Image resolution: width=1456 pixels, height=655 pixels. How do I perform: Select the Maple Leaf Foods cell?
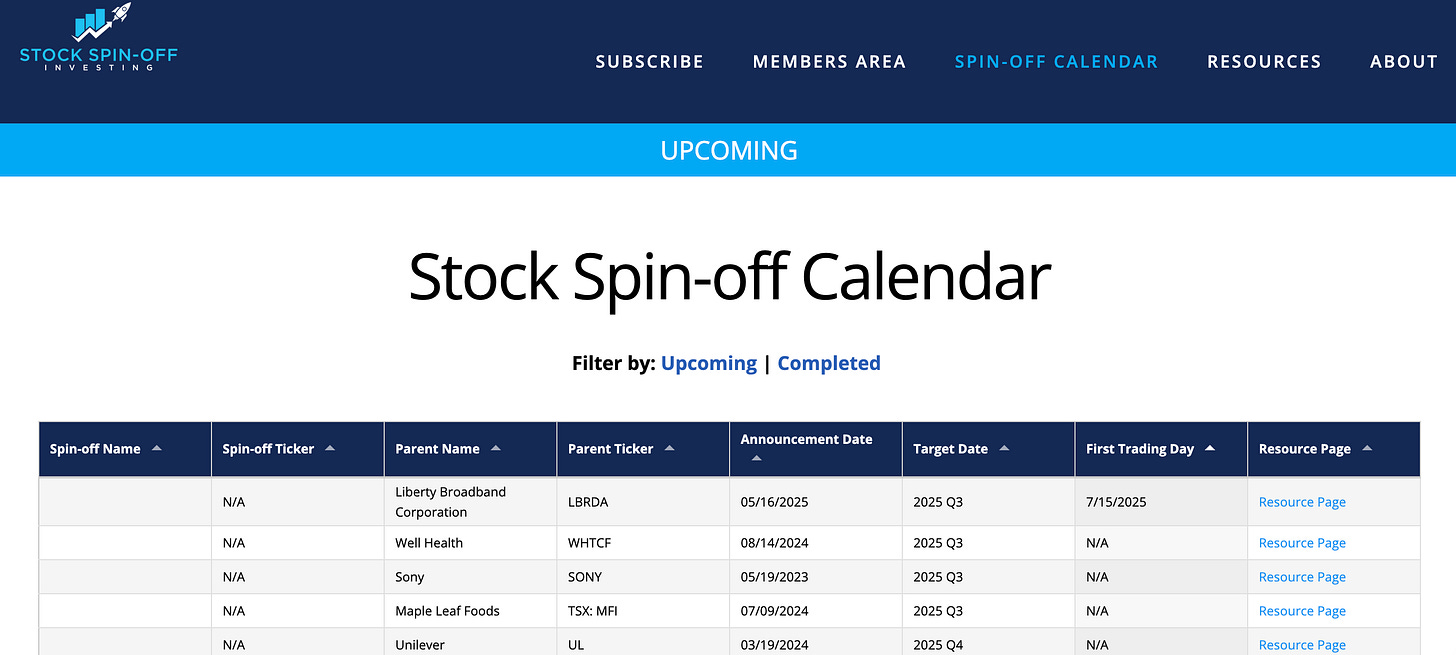point(470,611)
